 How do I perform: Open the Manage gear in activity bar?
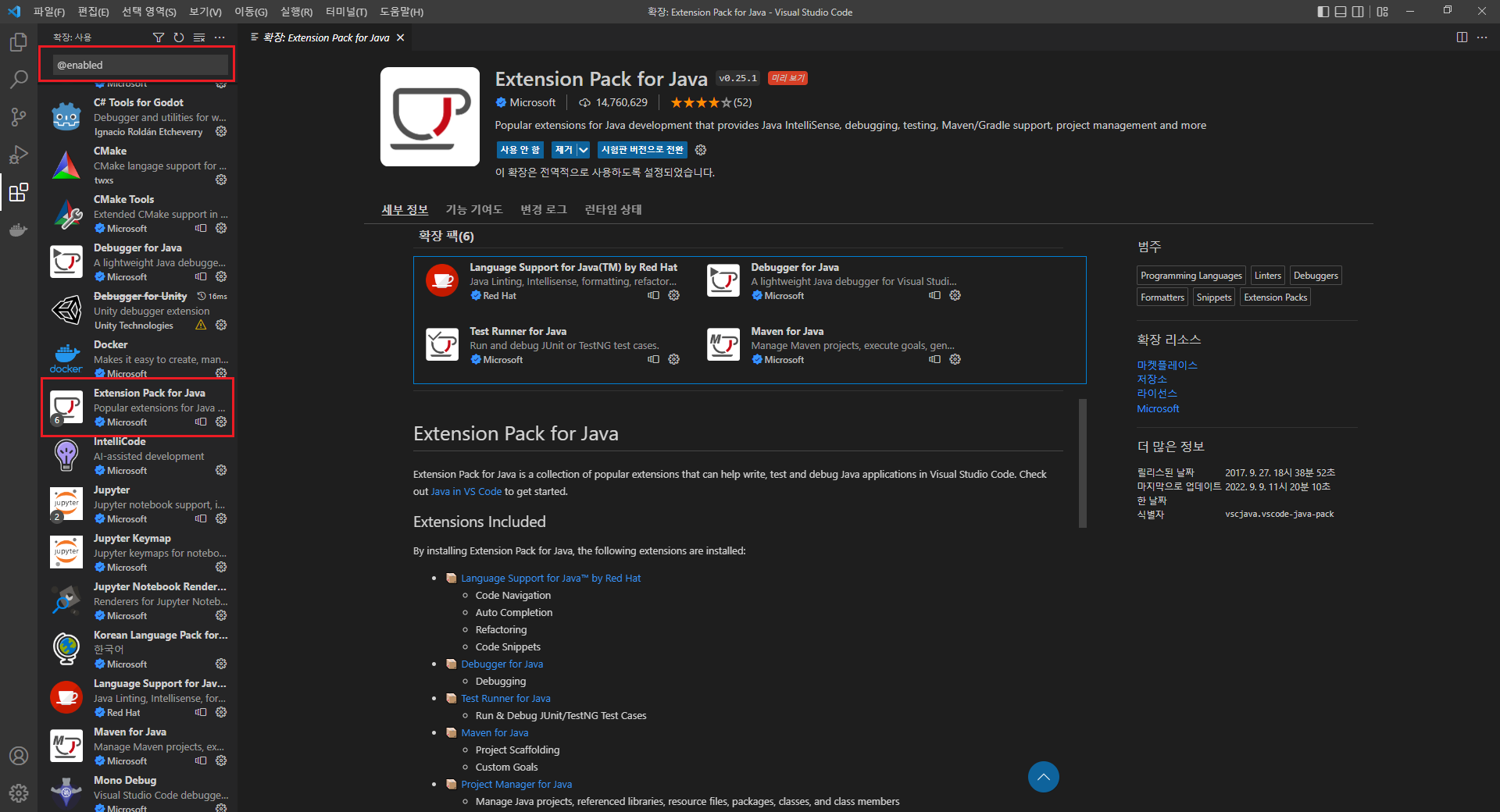[19, 793]
